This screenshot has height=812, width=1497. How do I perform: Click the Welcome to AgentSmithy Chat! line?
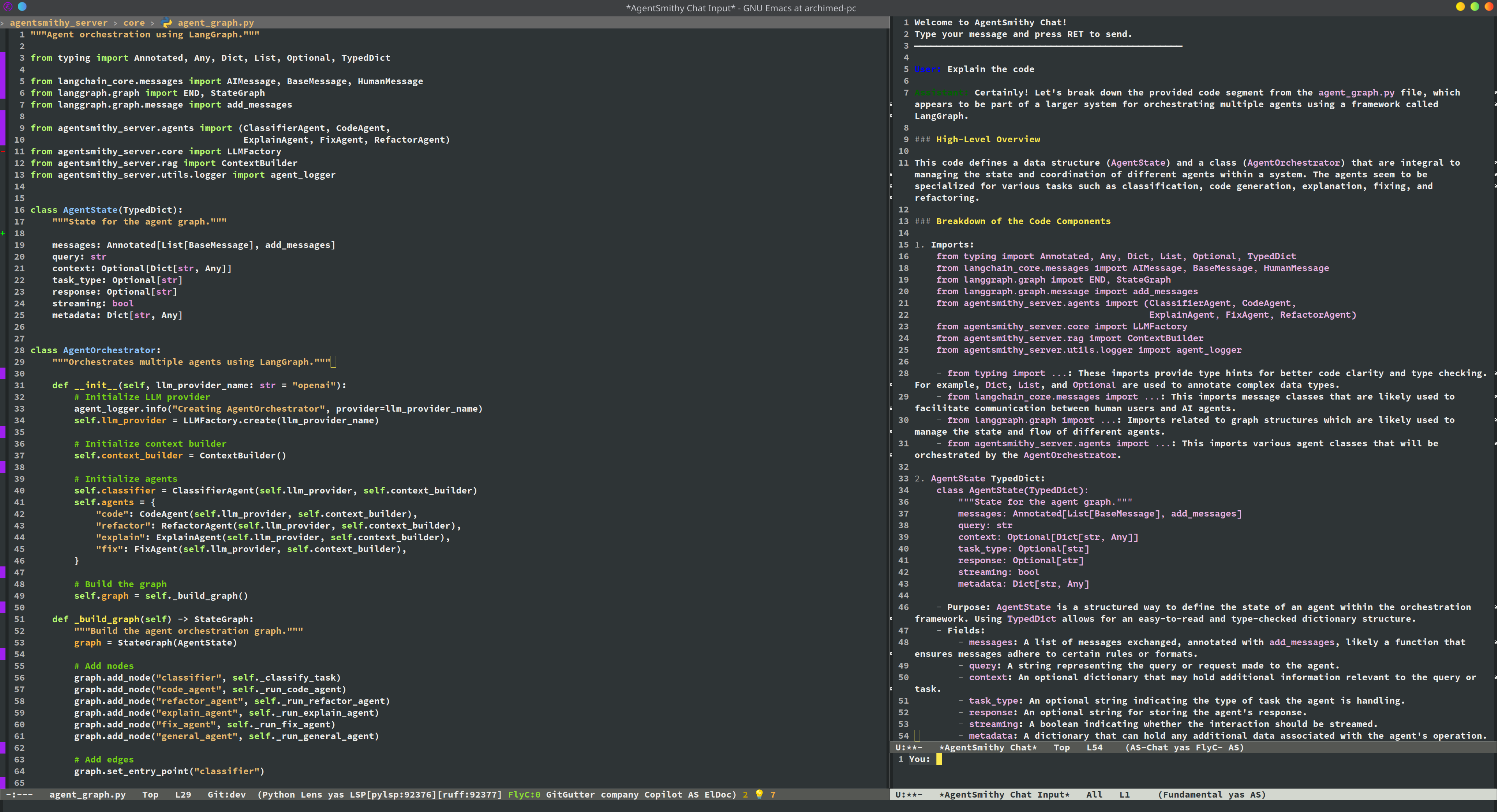click(x=990, y=23)
